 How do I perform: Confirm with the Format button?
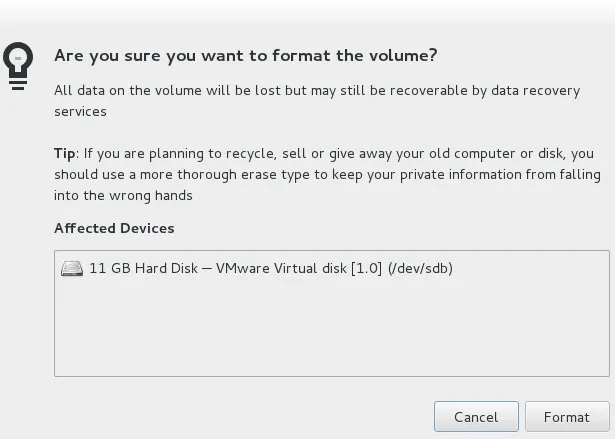pos(567,417)
